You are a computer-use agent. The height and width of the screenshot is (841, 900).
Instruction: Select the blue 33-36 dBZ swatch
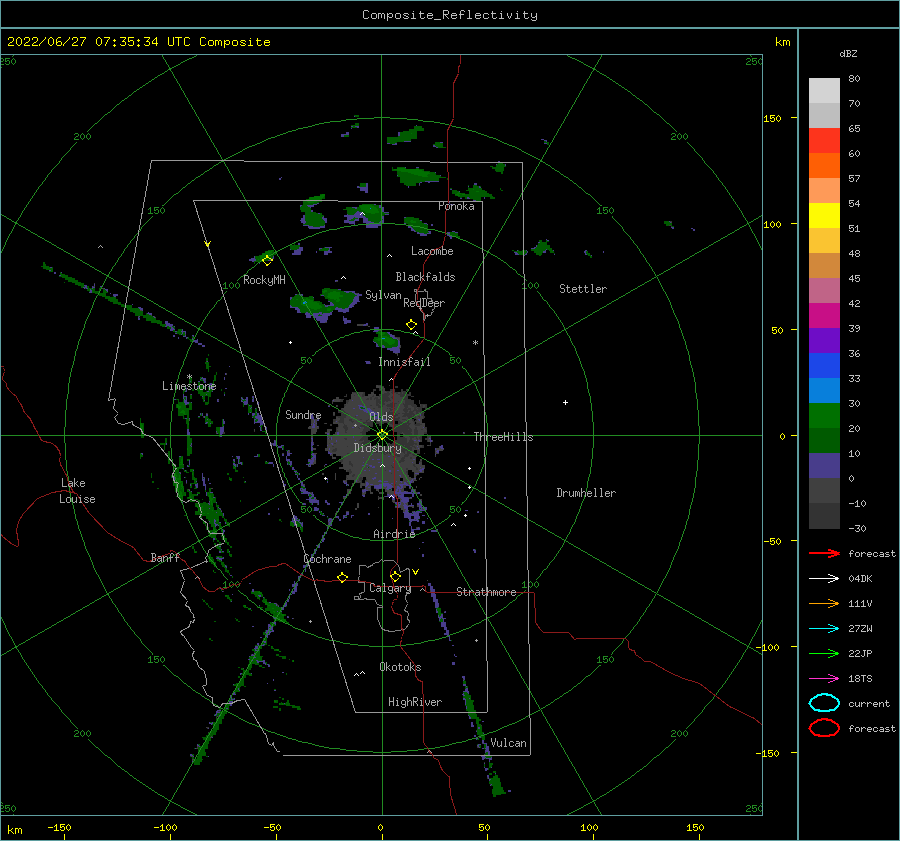(x=824, y=366)
